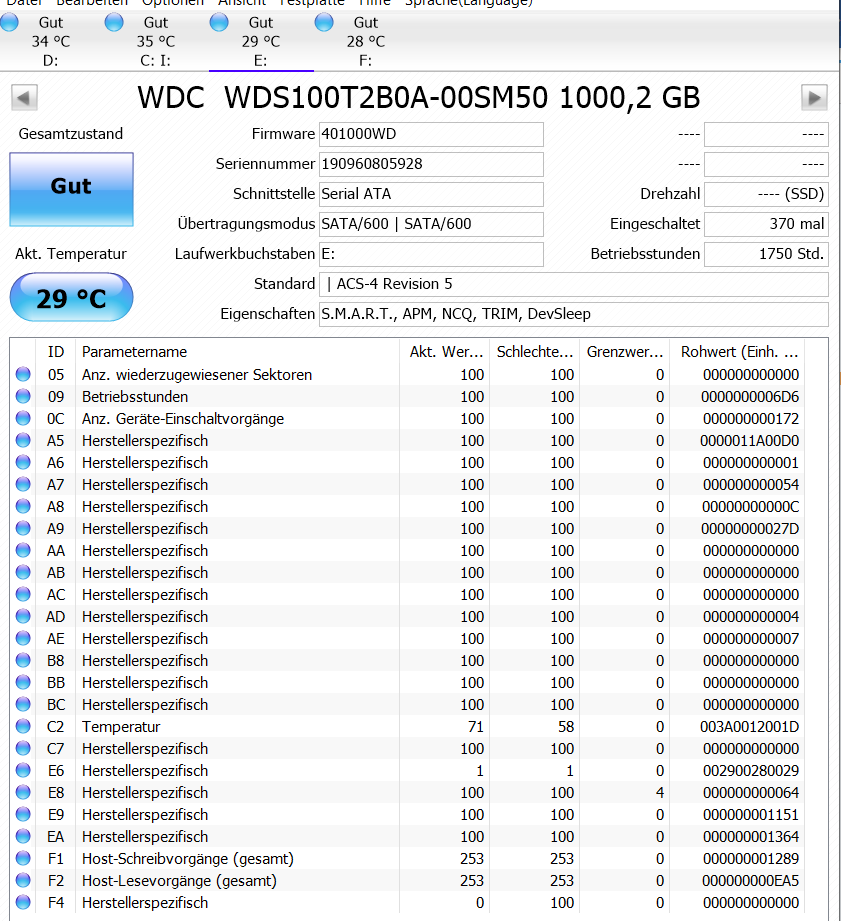This screenshot has height=921, width=841.
Task: Click status icon of row A8
Action: [x=23, y=506]
